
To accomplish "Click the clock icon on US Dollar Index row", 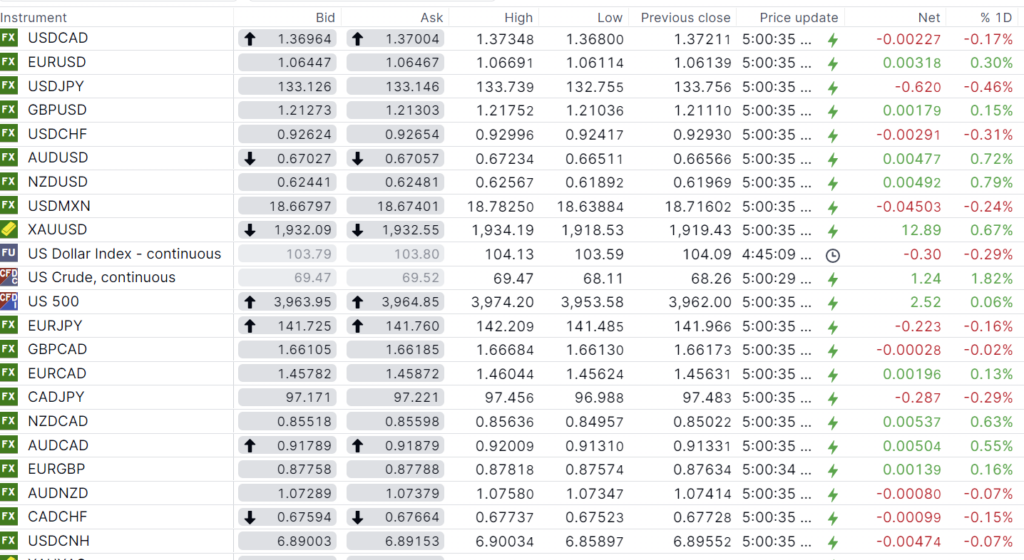I will click(x=832, y=255).
